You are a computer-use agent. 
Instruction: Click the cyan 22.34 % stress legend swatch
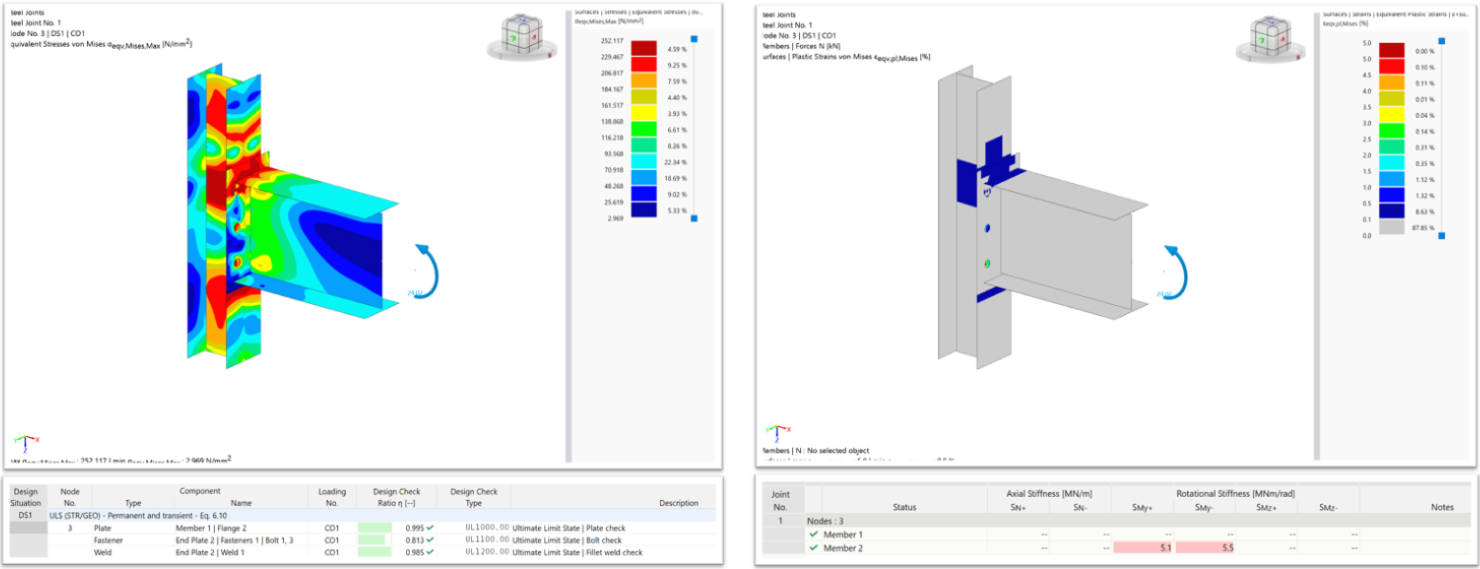point(643,161)
